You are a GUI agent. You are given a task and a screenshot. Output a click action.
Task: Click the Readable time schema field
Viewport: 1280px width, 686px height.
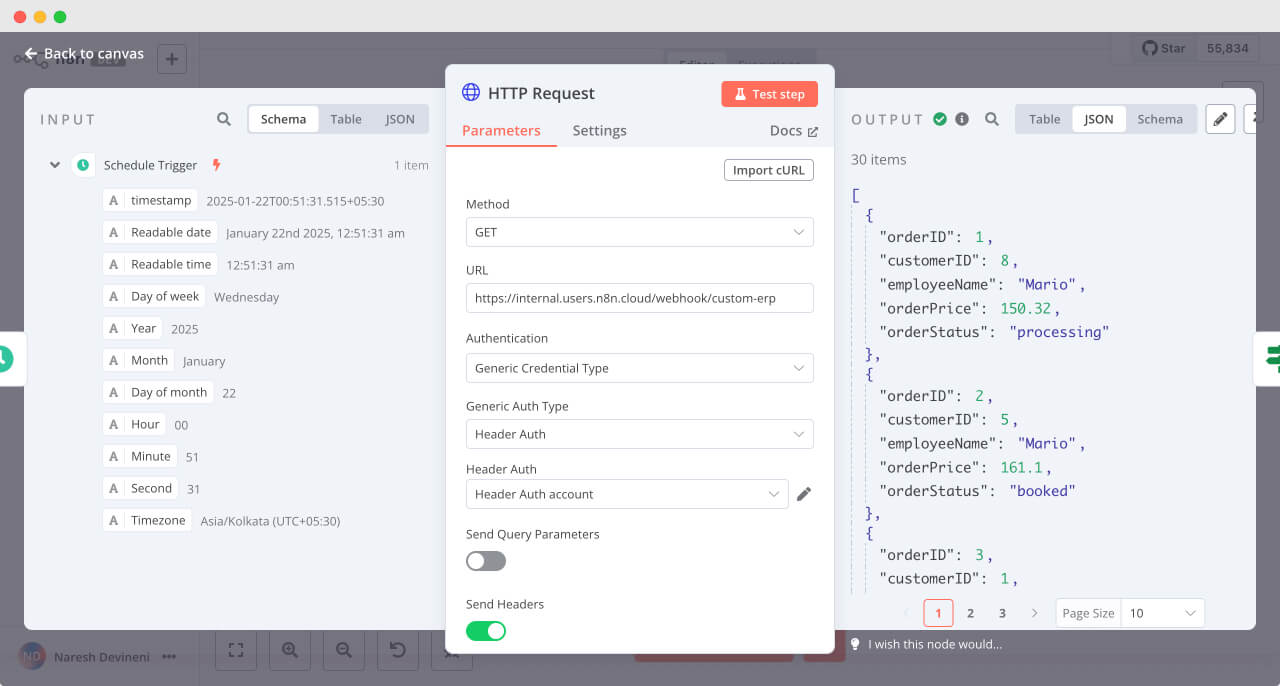tap(160, 265)
